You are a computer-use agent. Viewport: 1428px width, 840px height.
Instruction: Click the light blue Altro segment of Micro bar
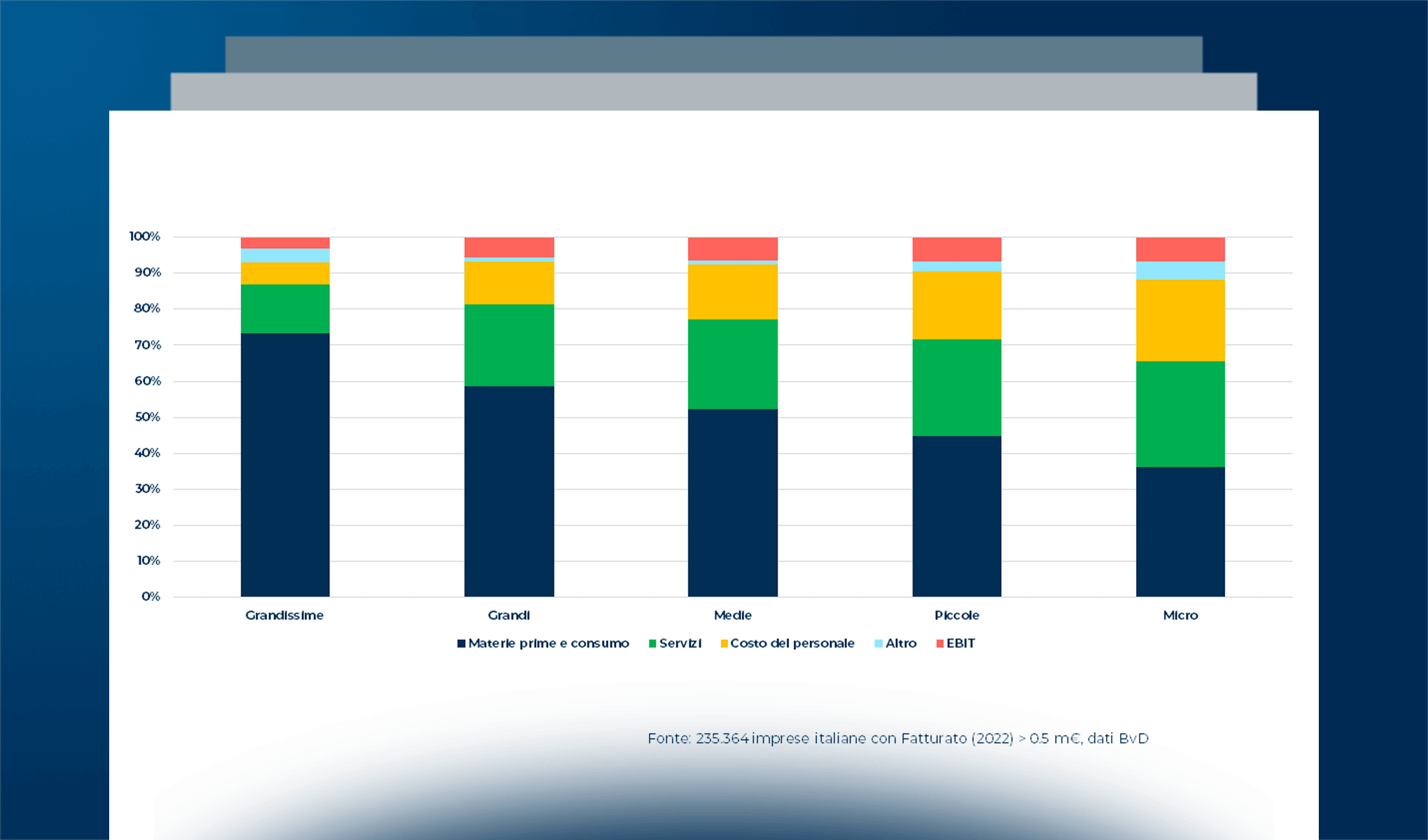click(x=1180, y=270)
